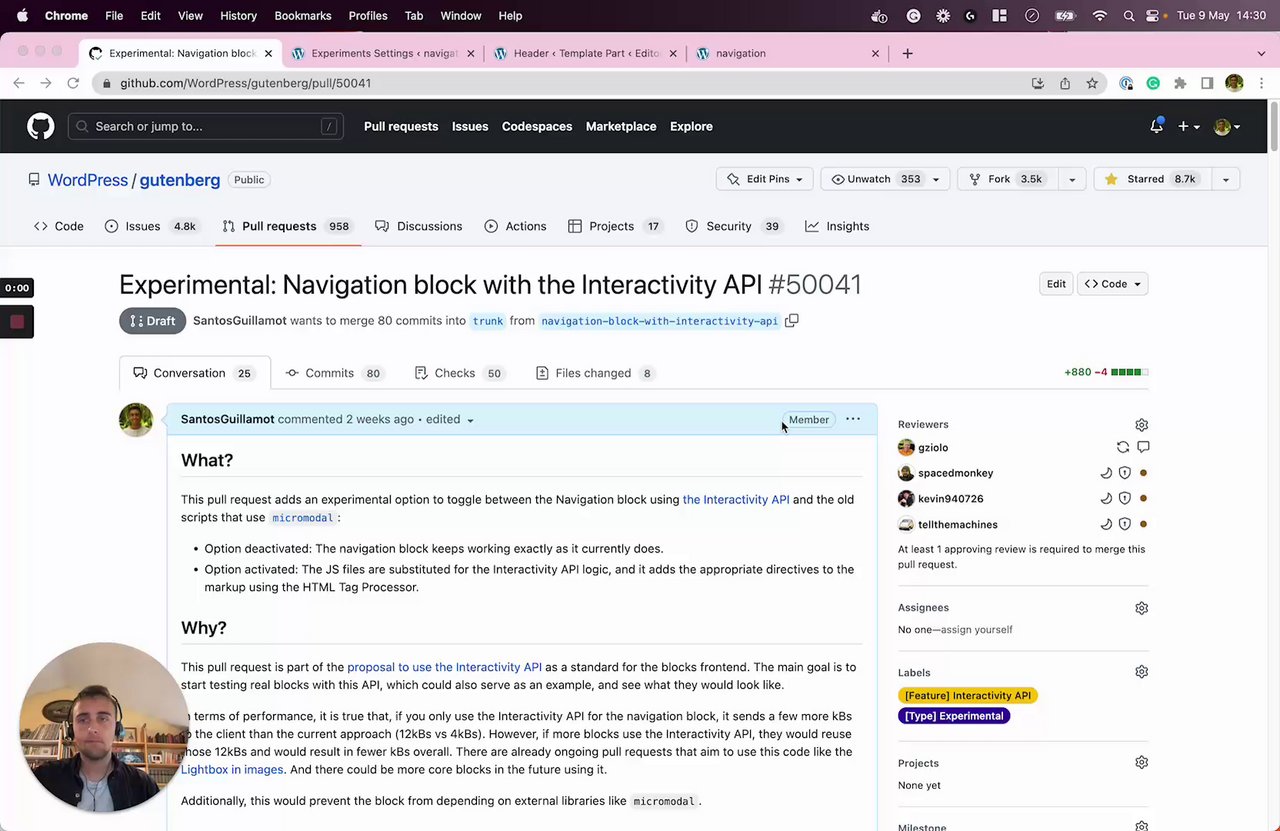The height and width of the screenshot is (831, 1280).
Task: Open the repository Code tab
Action: (x=59, y=226)
